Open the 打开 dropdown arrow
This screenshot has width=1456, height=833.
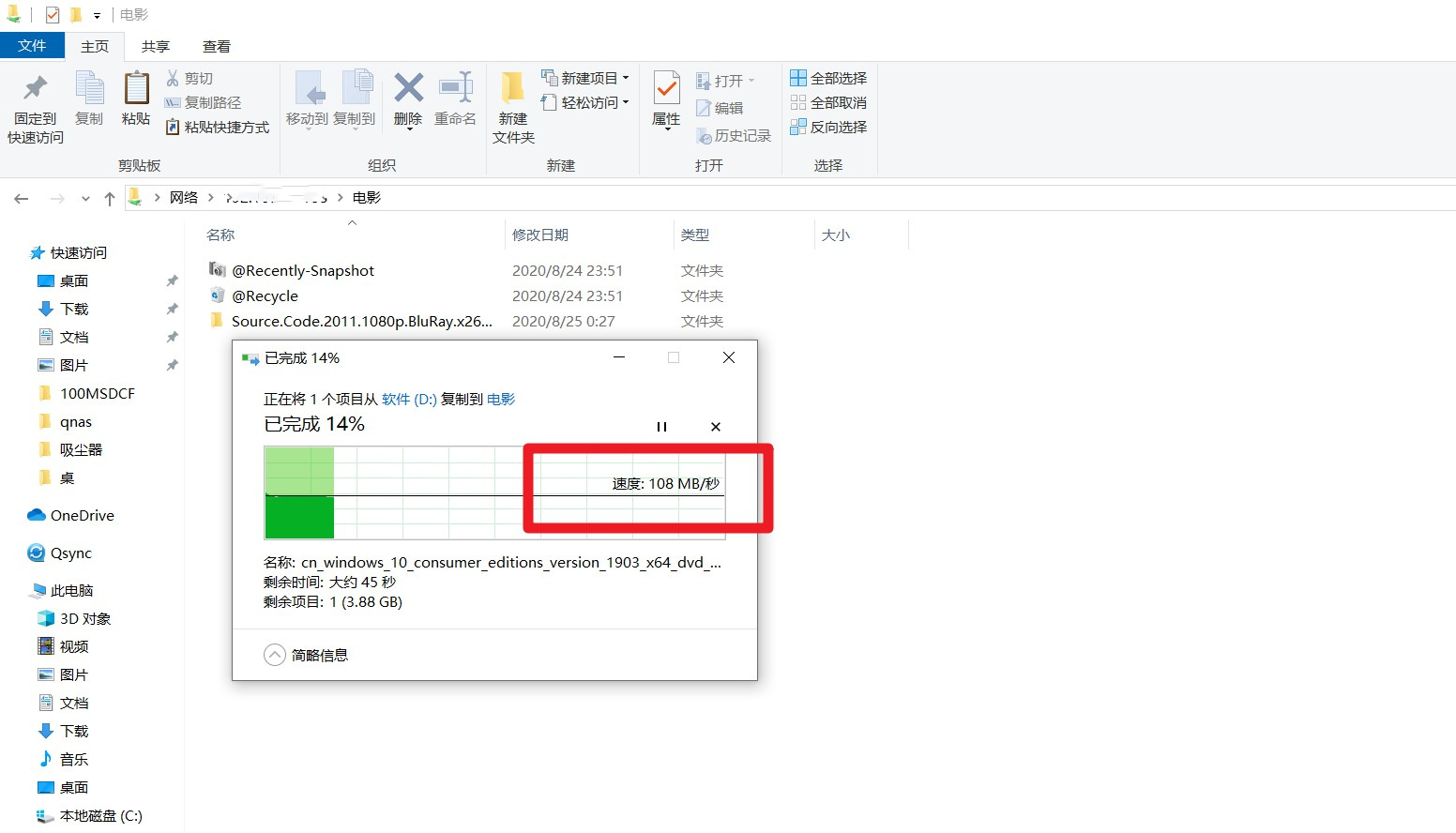pyautogui.click(x=751, y=80)
